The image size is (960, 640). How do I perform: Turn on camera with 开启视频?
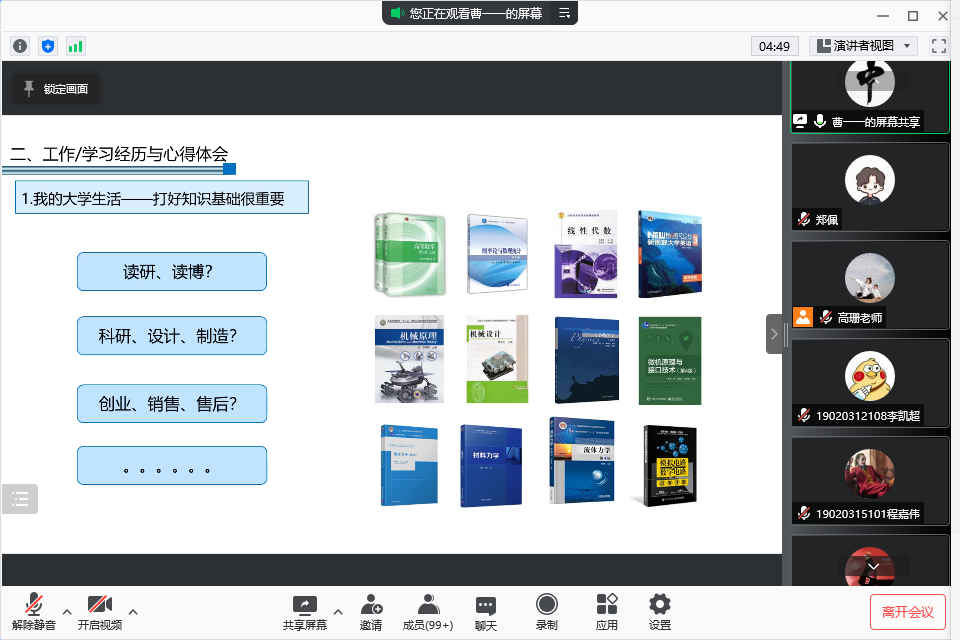pyautogui.click(x=99, y=611)
